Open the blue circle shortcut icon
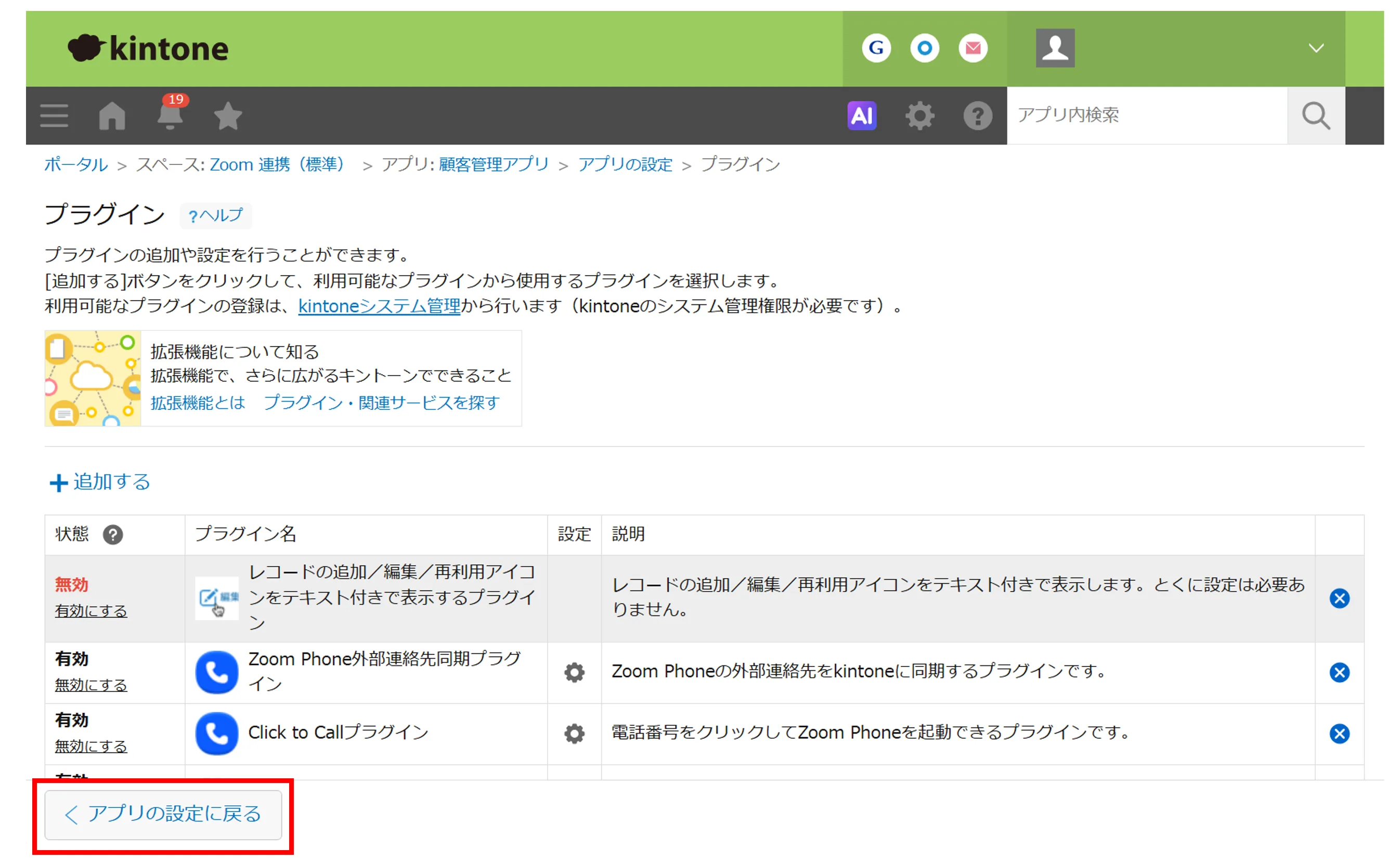 [x=924, y=48]
